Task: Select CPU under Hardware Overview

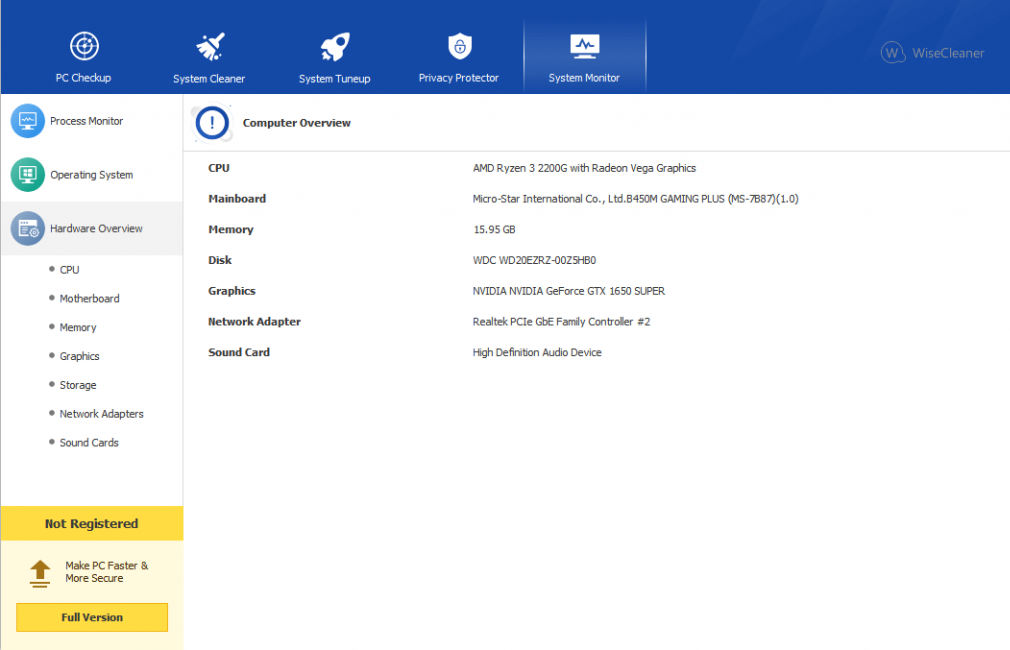Action: 70,270
